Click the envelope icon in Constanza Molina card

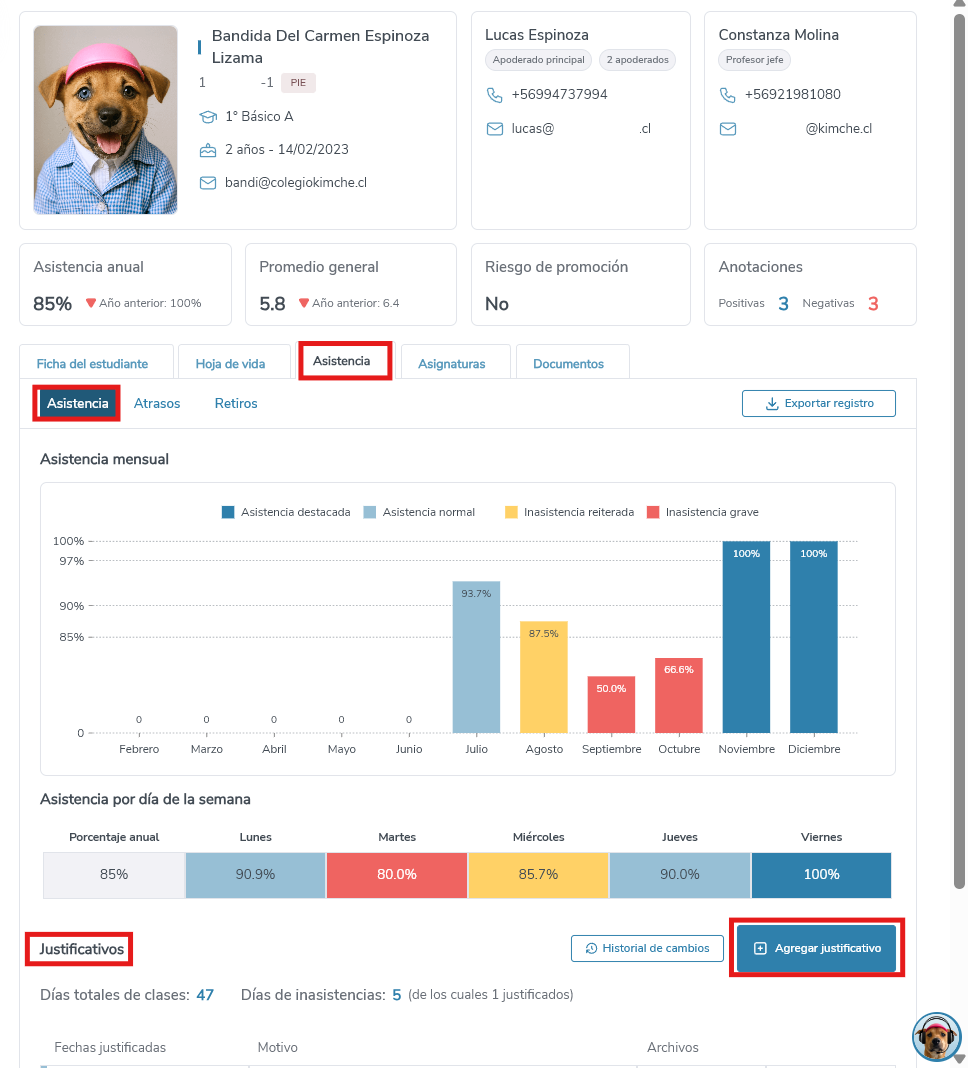[728, 129]
